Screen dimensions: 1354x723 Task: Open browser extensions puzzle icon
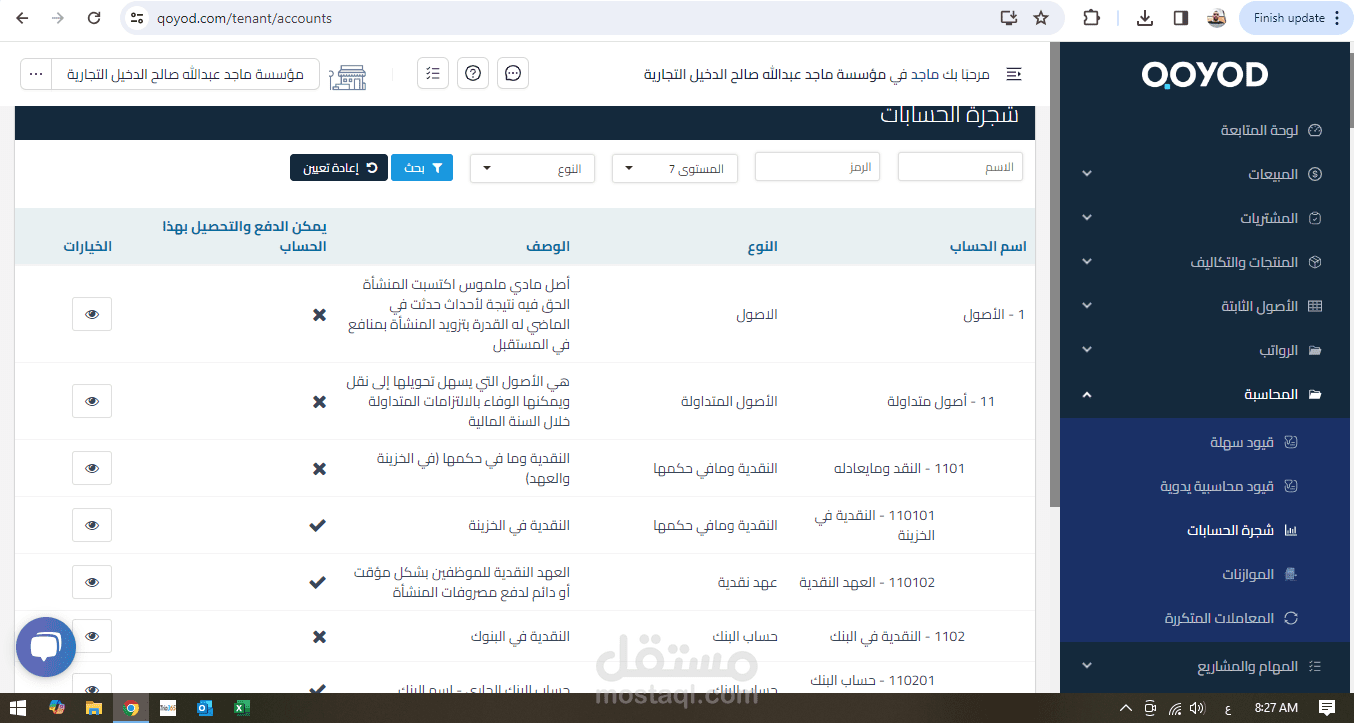1091,18
